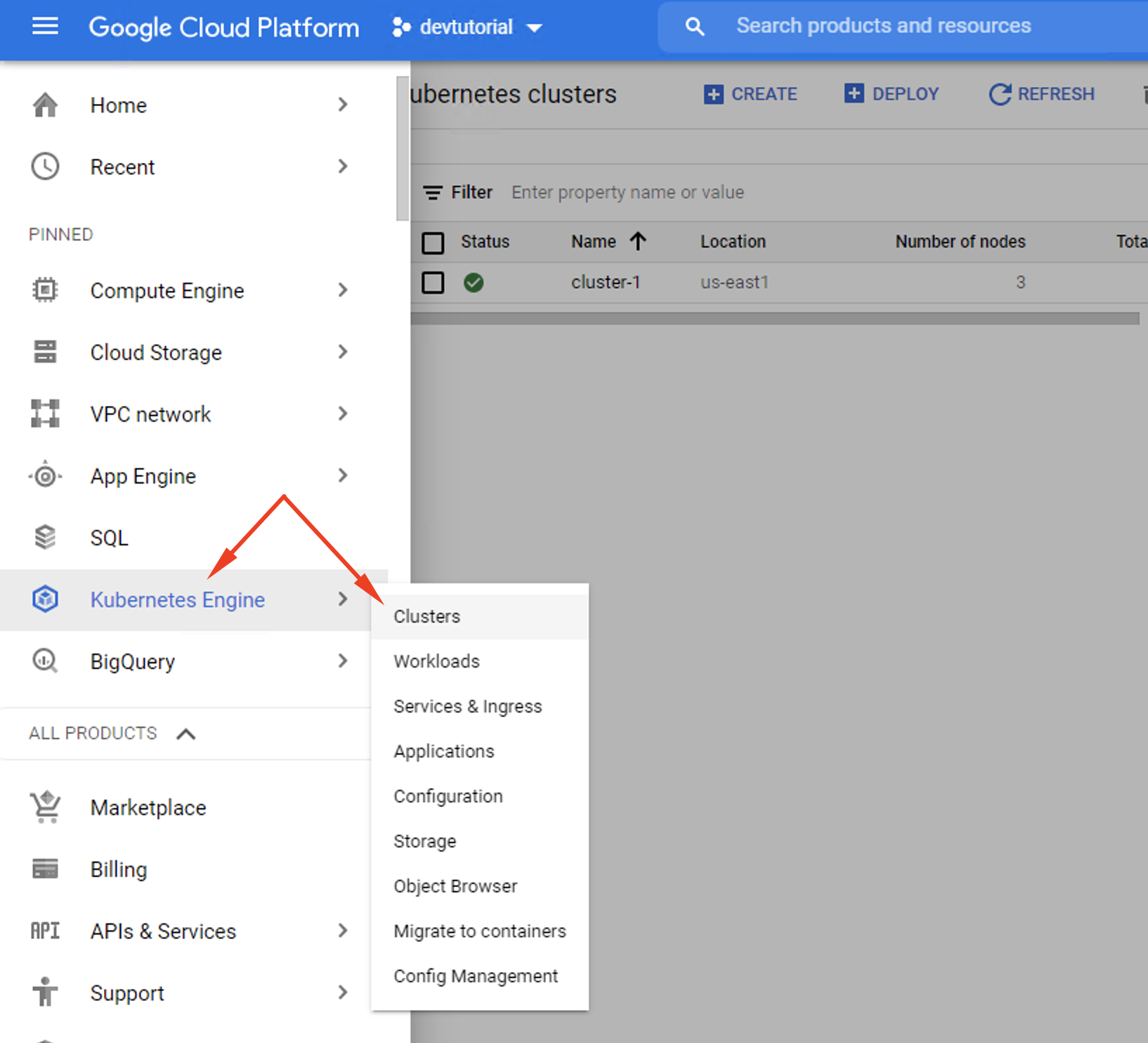Image resolution: width=1148 pixels, height=1043 pixels.
Task: Expand the Support submenu chevron
Action: tap(343, 993)
